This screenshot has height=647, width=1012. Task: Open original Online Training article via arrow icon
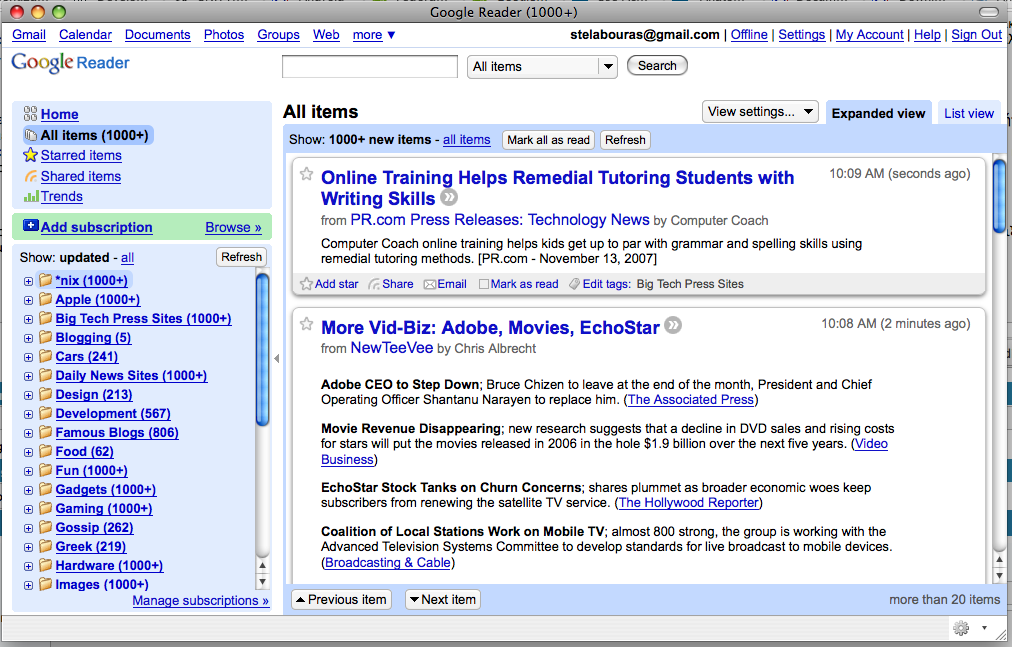click(449, 197)
